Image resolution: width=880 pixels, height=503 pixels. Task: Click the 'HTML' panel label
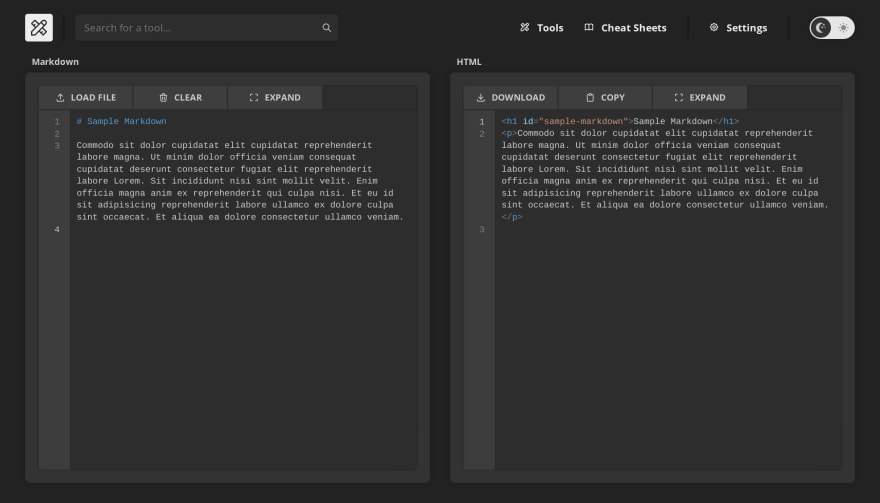tap(469, 62)
